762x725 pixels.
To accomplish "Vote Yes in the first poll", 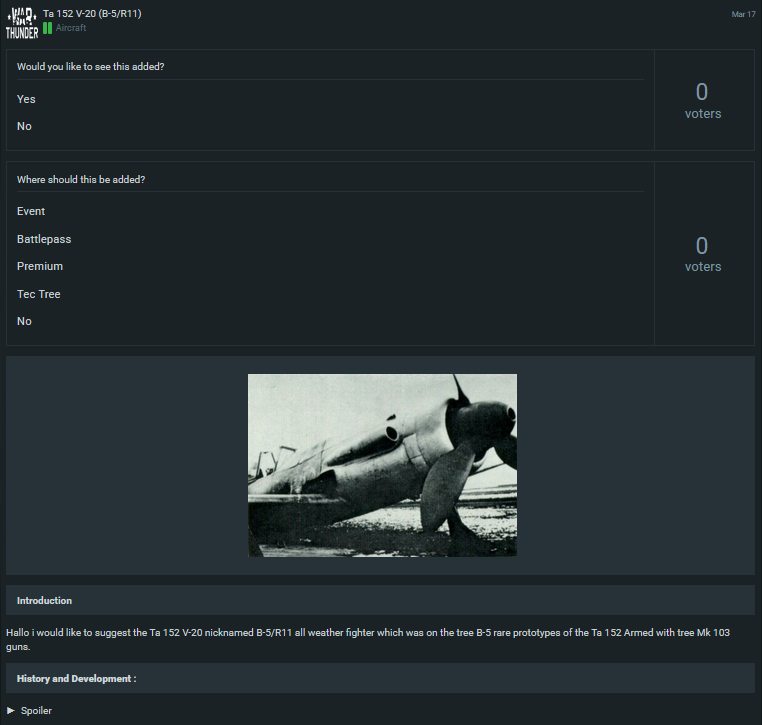I will pyautogui.click(x=26, y=99).
